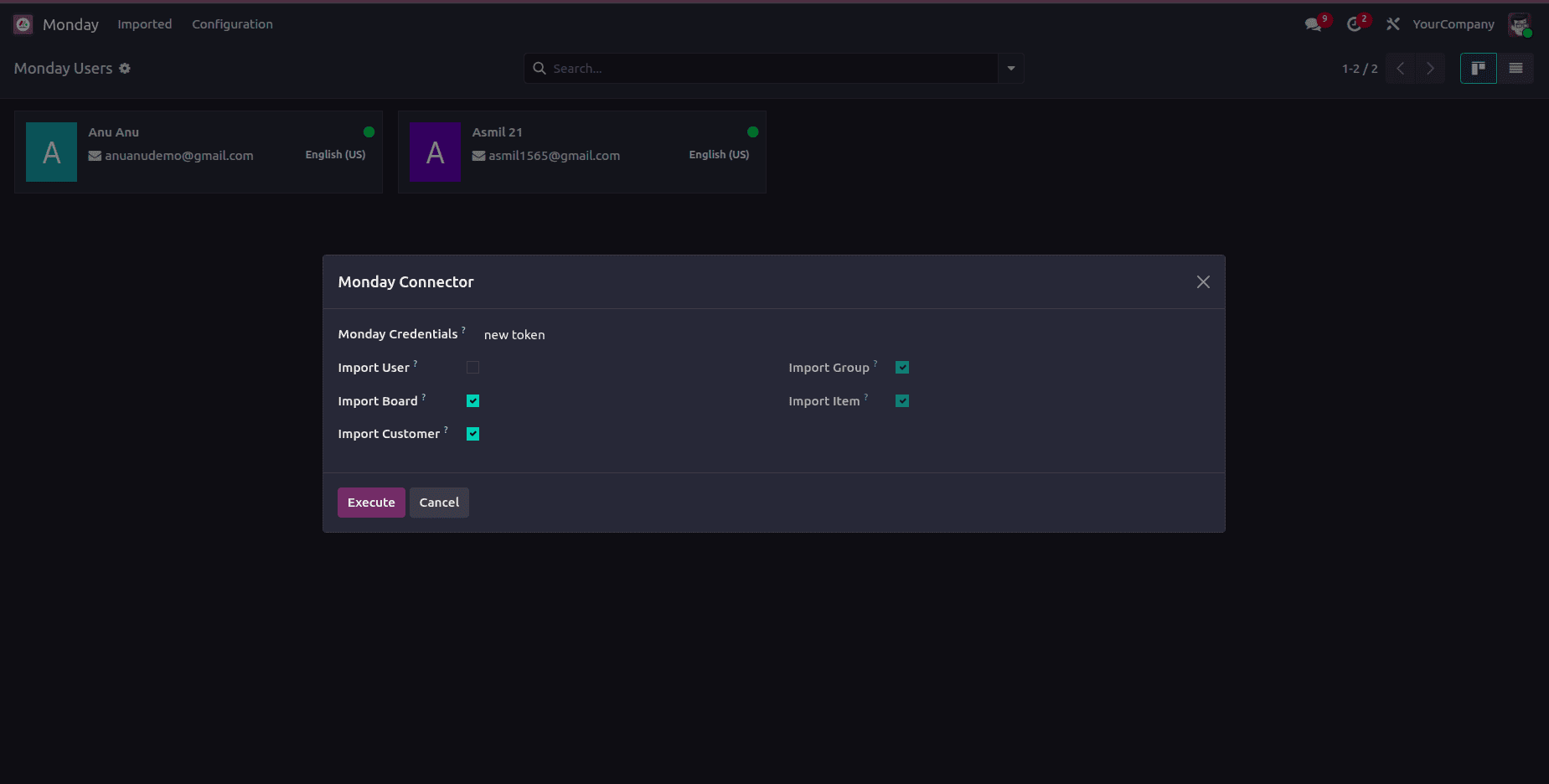Click the 1-2 / 2 pager counter
The image size is (1549, 784).
[x=1360, y=69]
